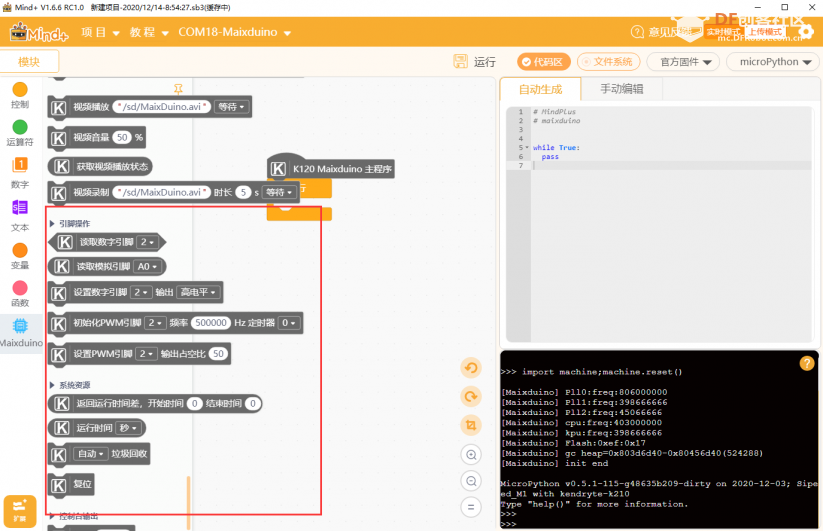Click the Mind+ logo
Viewport: 823px width, 531px height.
39,33
